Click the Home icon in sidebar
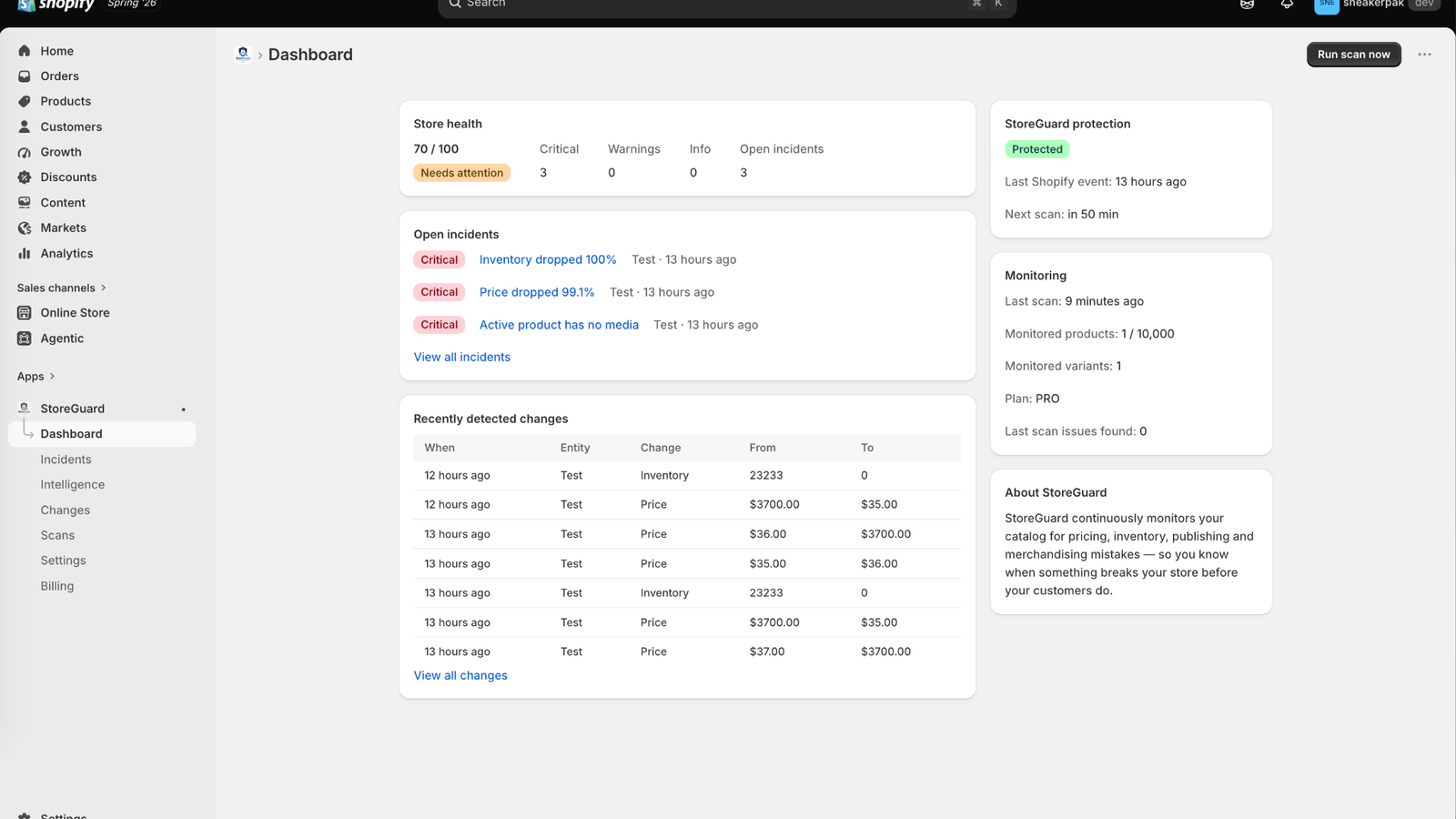Screen dimensions: 1456x819 pyautogui.click(x=25, y=51)
